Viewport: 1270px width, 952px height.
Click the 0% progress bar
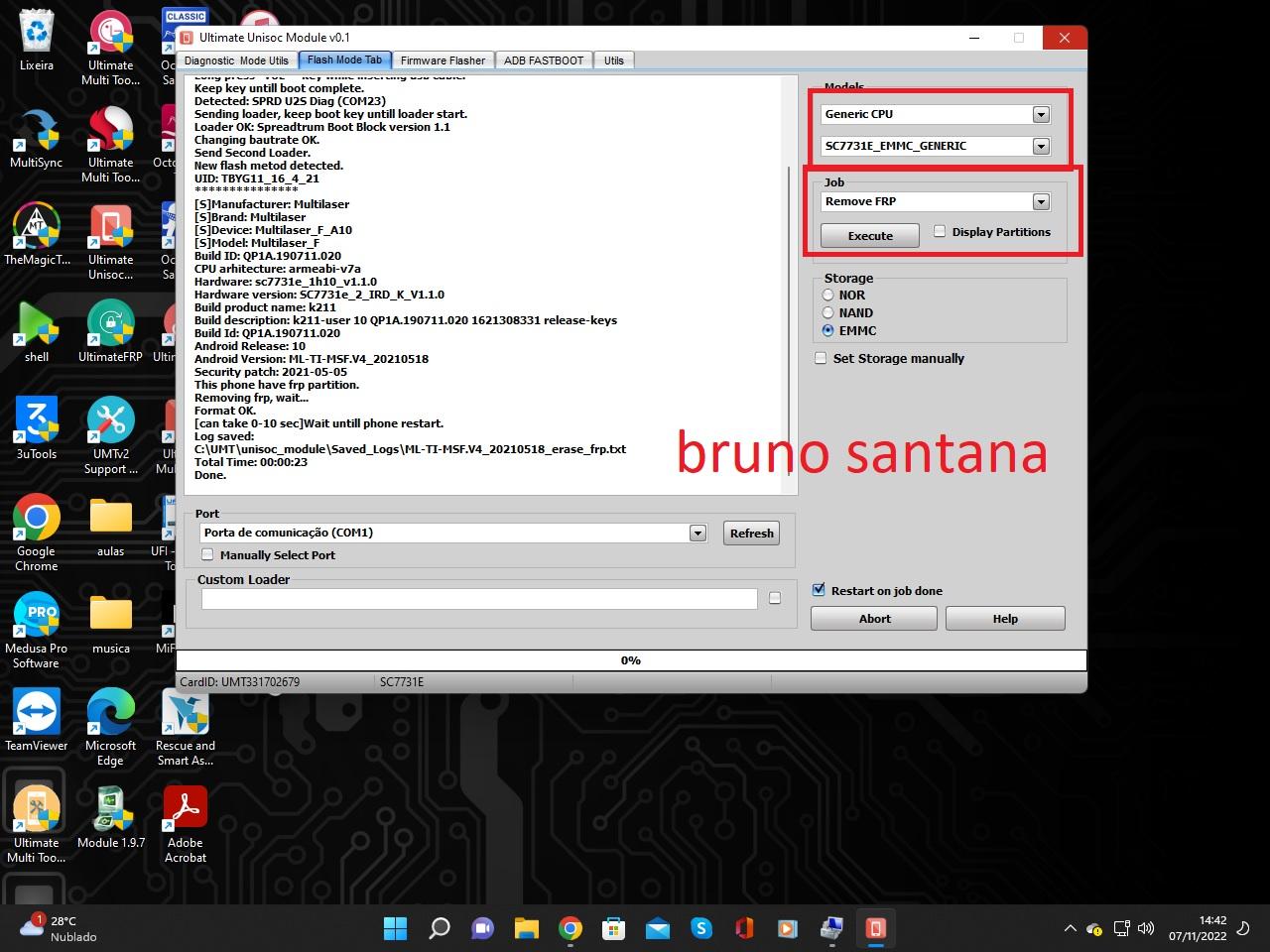631,659
